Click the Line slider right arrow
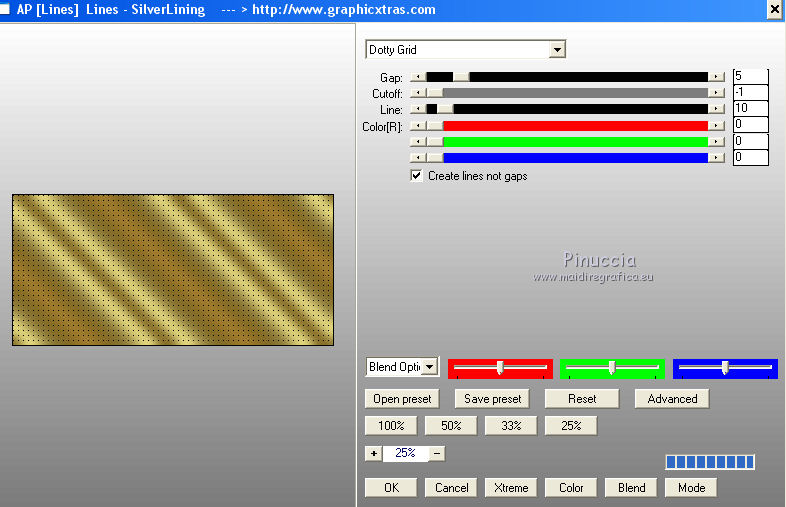The height and width of the screenshot is (507, 786). pos(716,109)
